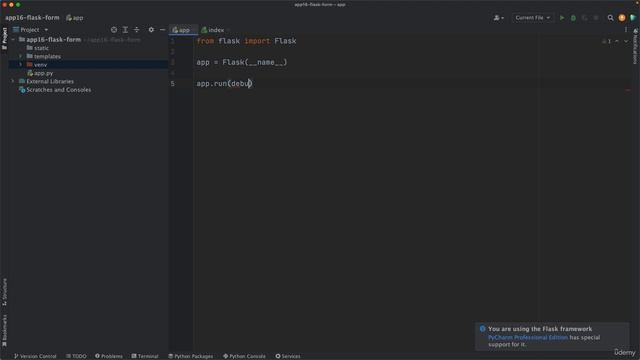640x360 pixels.
Task: Open Python Packages tool window
Action: pos(191,356)
